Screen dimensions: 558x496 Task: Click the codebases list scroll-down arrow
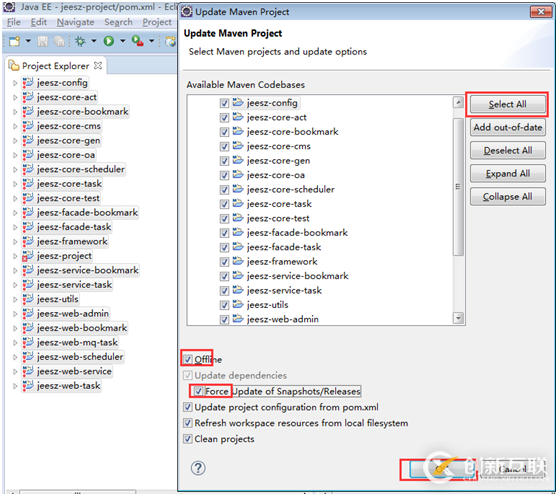[x=458, y=318]
